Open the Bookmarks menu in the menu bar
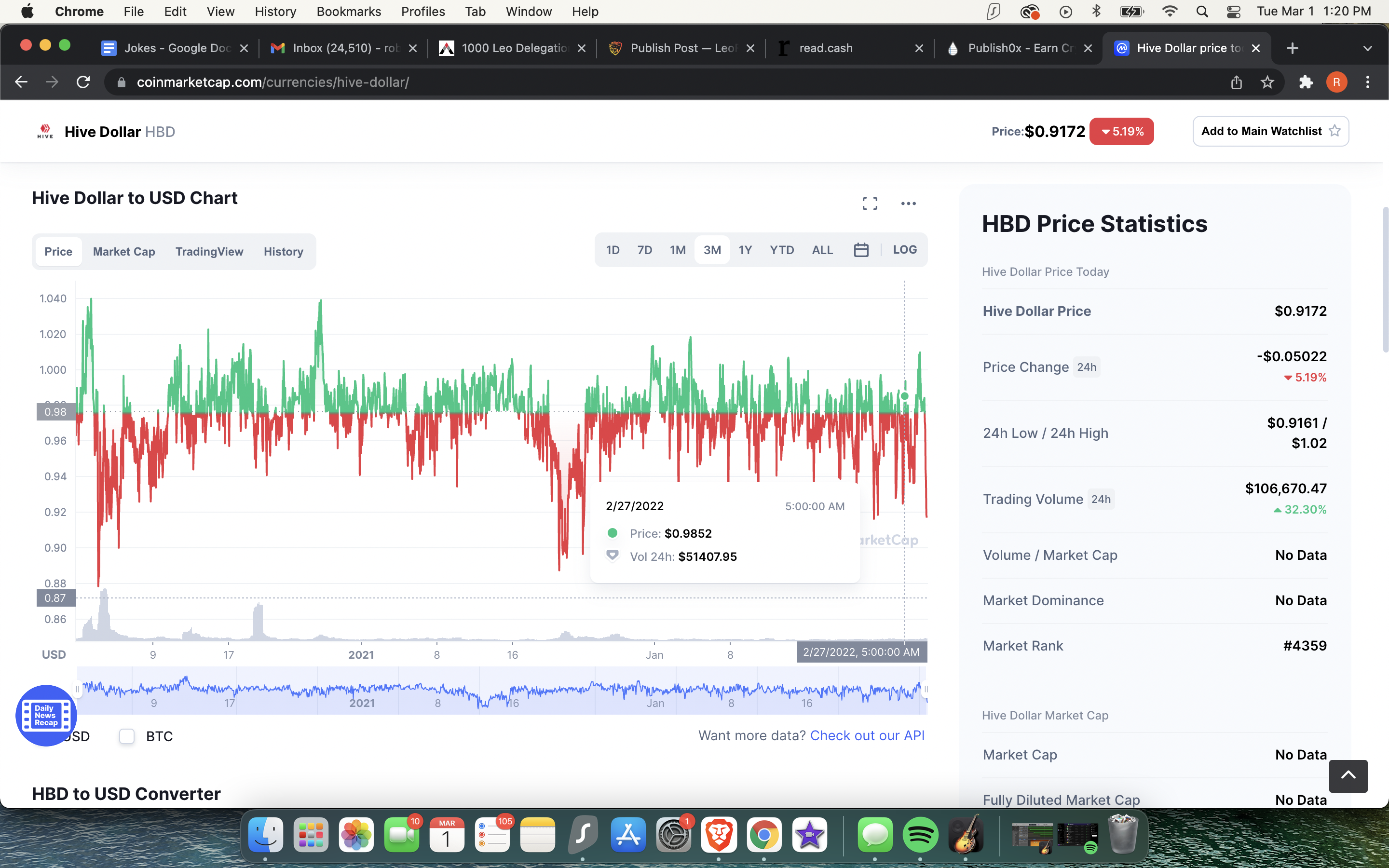1389x868 pixels. click(348, 12)
